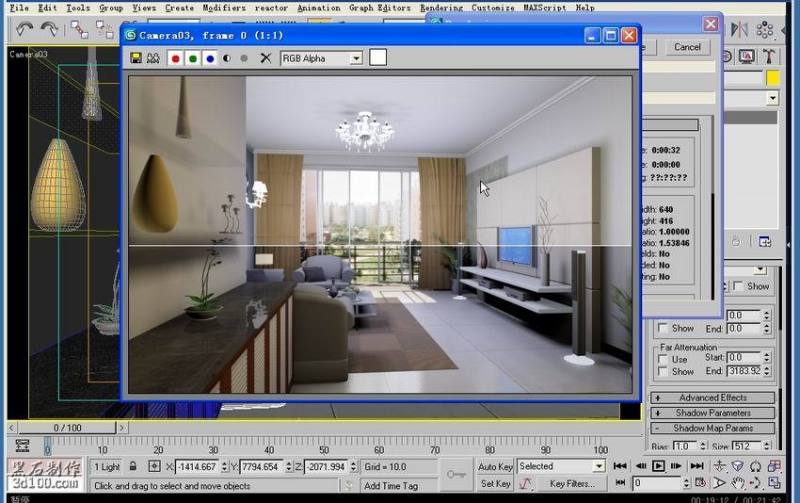This screenshot has width=800, height=503.
Task: Click the Maximize Viewport Toggle icon
Action: tap(774, 482)
